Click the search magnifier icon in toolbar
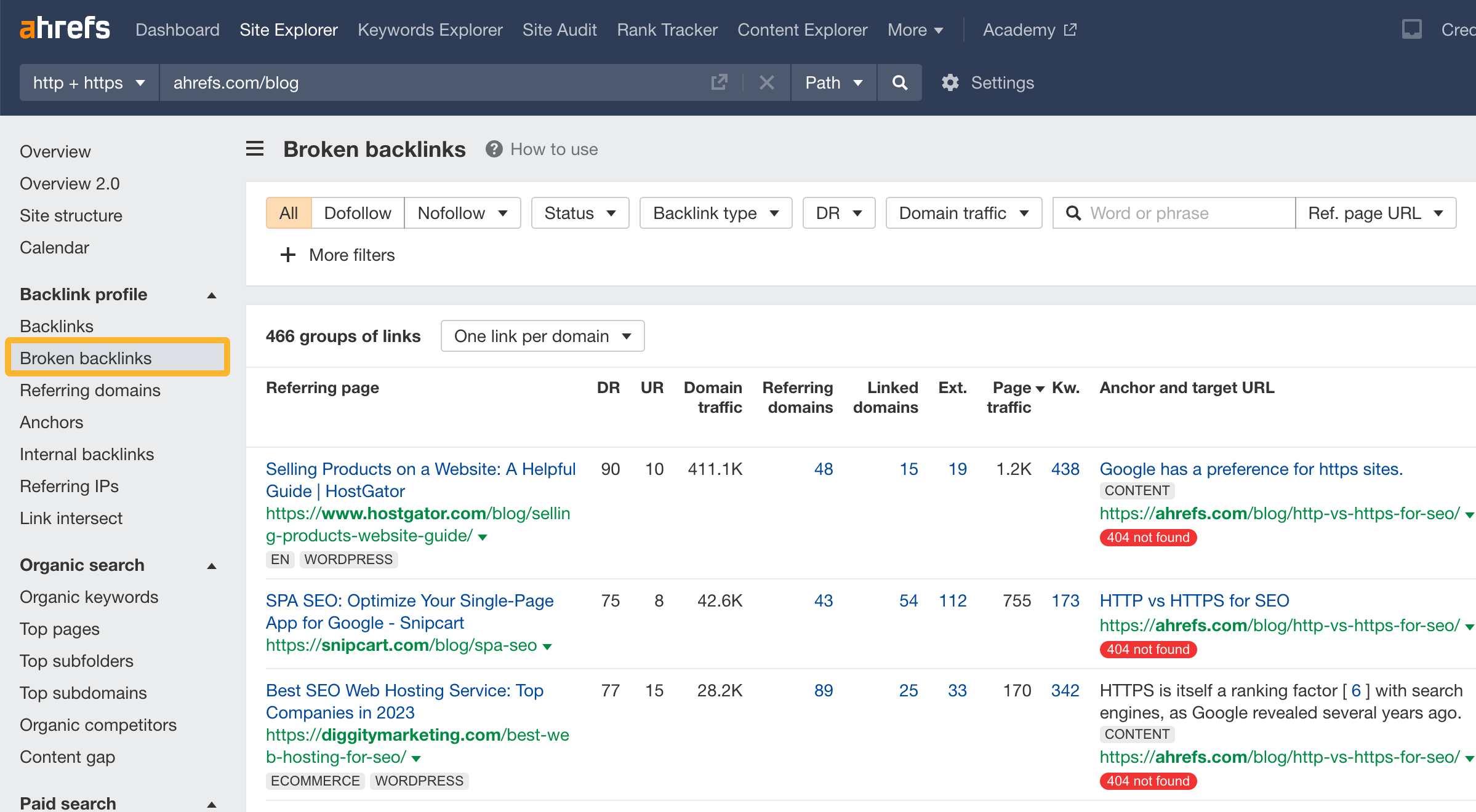Screen dimensions: 1476x812 coord(899,82)
